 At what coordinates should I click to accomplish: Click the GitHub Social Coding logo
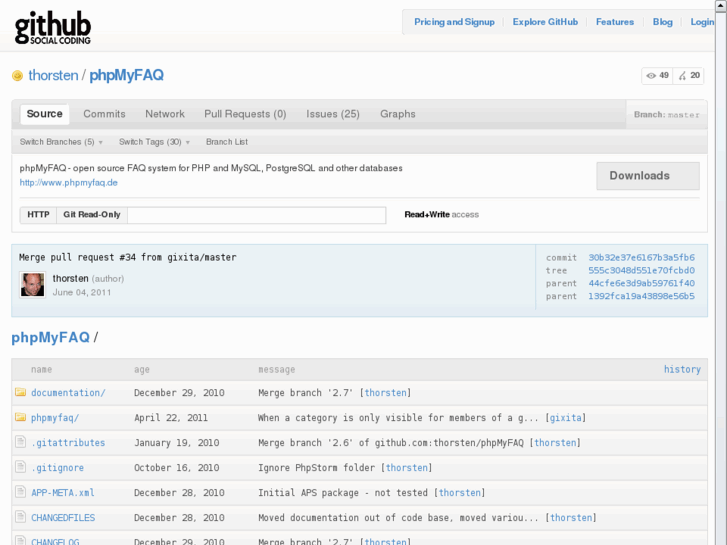53,27
